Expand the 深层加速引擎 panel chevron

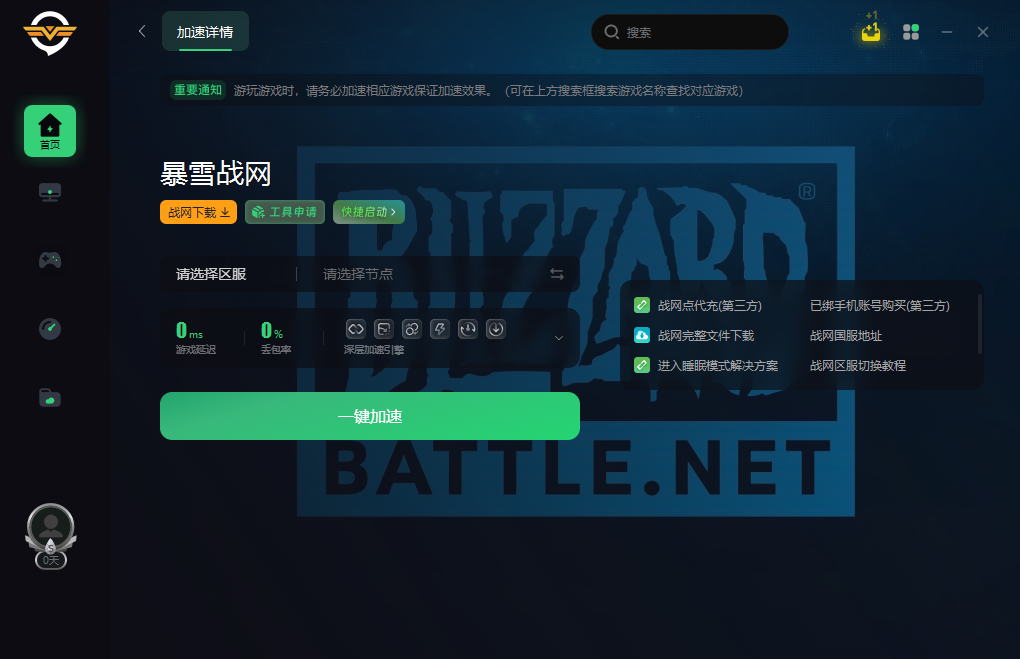pyautogui.click(x=559, y=338)
